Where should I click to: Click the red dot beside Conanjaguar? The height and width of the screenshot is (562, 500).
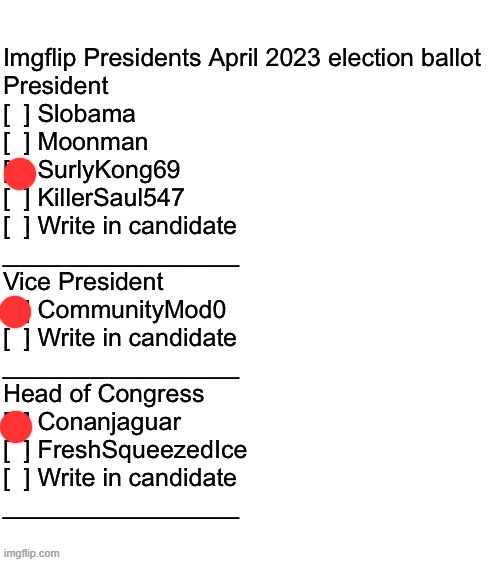click(16, 427)
